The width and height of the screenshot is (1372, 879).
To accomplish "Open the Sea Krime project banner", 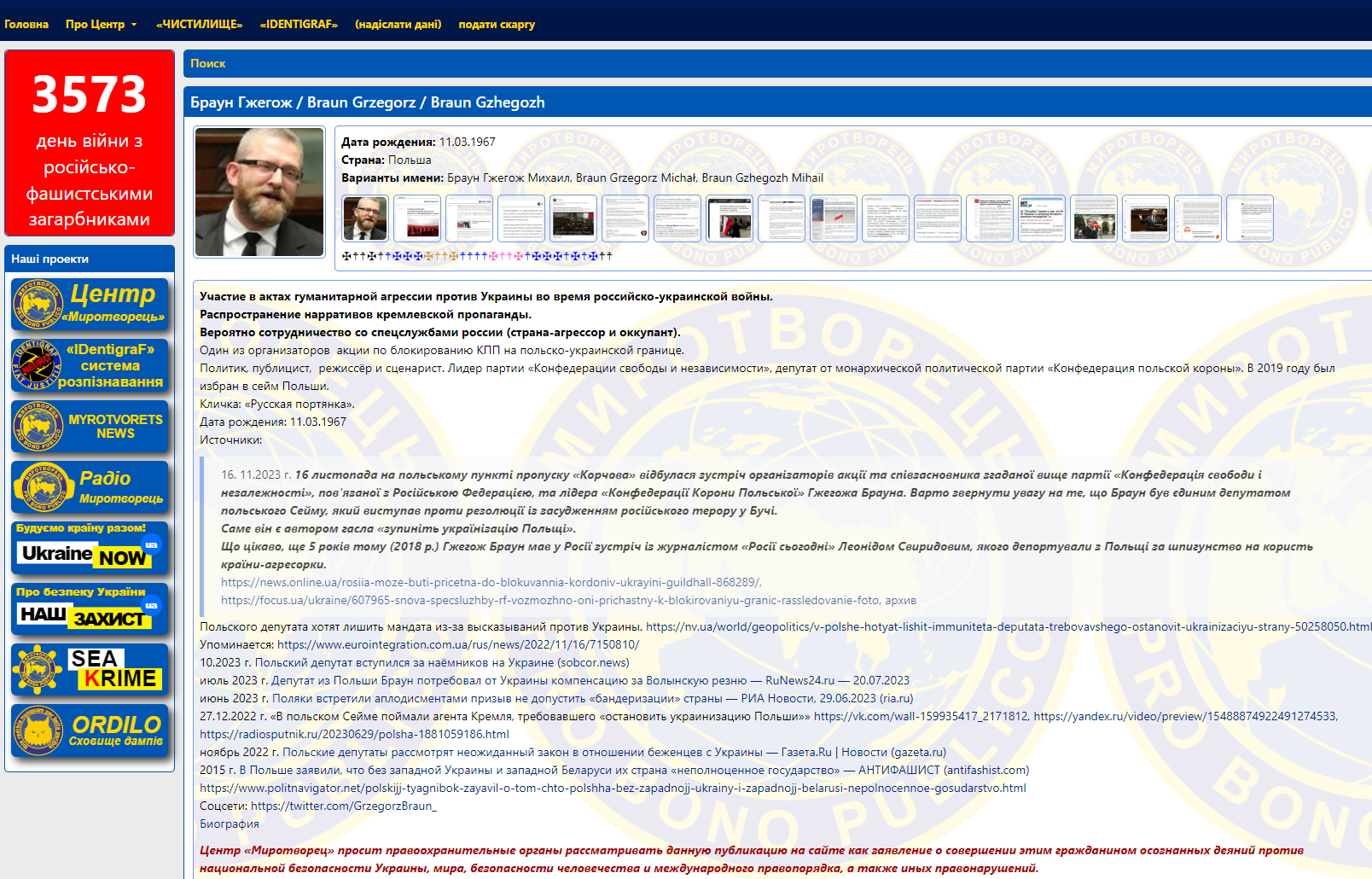I will (x=90, y=670).
